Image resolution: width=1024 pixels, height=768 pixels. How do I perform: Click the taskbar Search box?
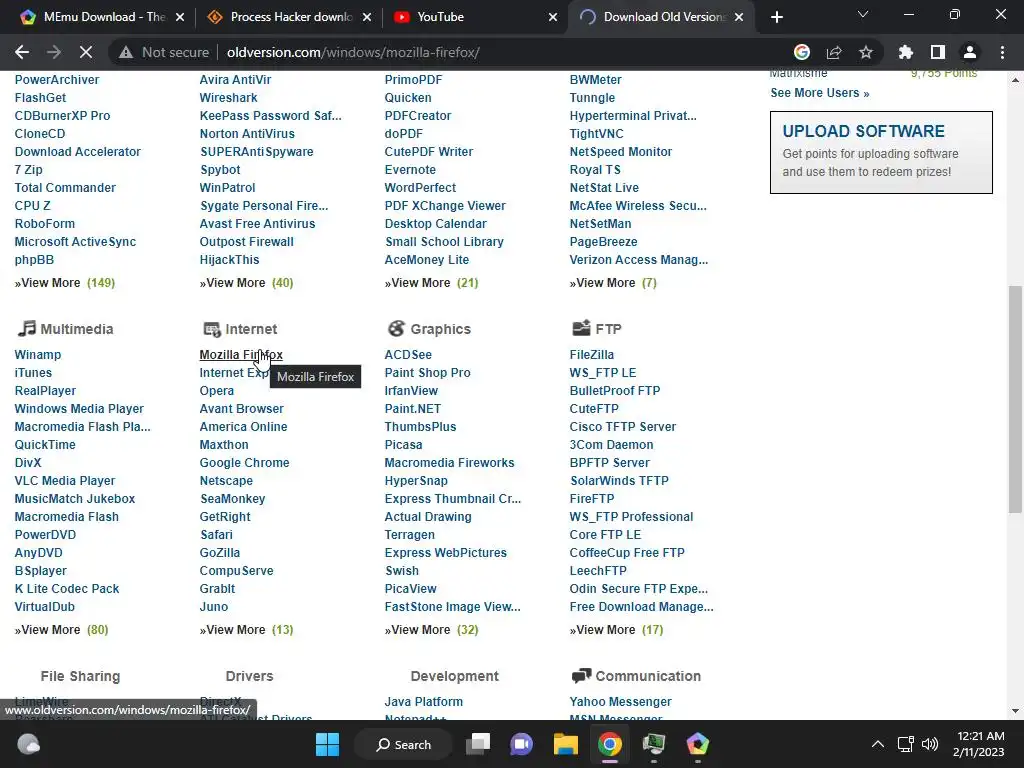pyautogui.click(x=403, y=744)
